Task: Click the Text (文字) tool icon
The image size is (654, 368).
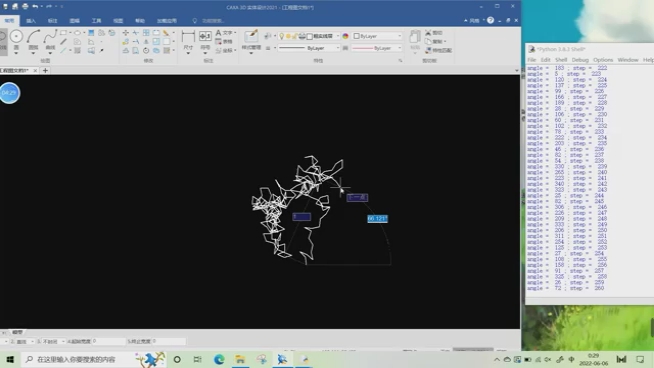Action: pos(218,33)
